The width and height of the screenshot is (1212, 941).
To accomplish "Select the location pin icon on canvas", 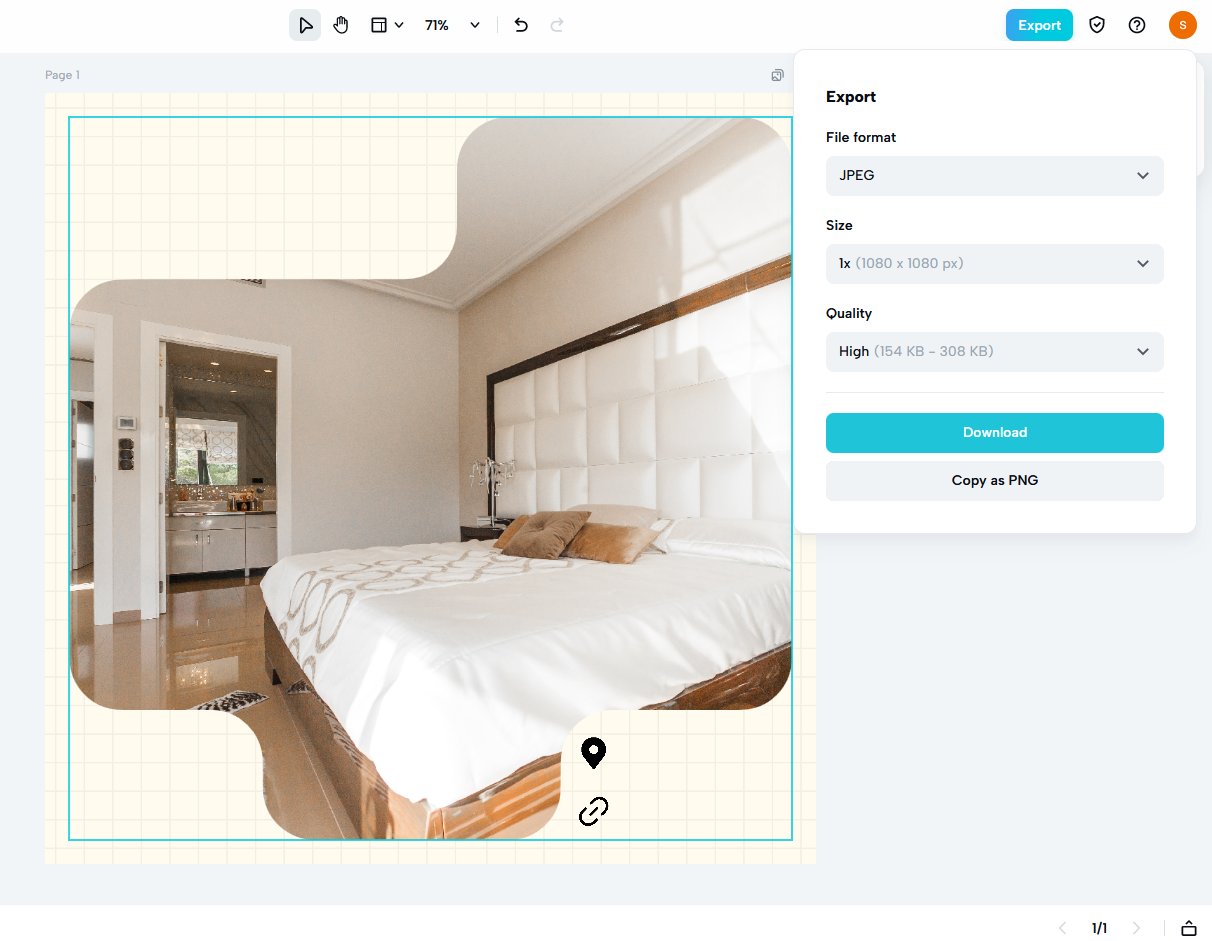I will click(x=594, y=753).
